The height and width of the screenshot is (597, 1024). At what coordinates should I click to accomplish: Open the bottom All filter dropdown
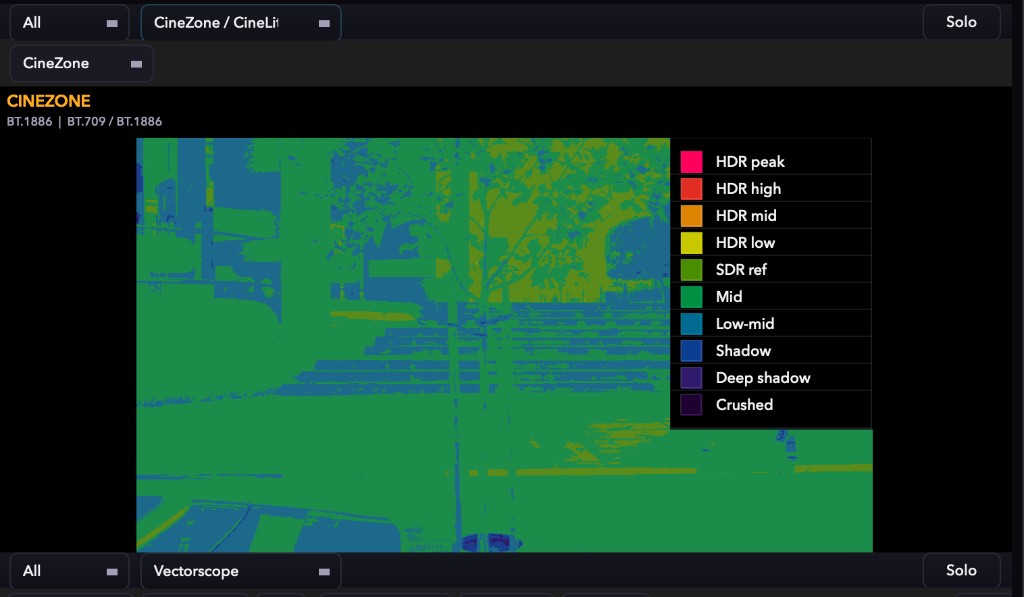[69, 571]
